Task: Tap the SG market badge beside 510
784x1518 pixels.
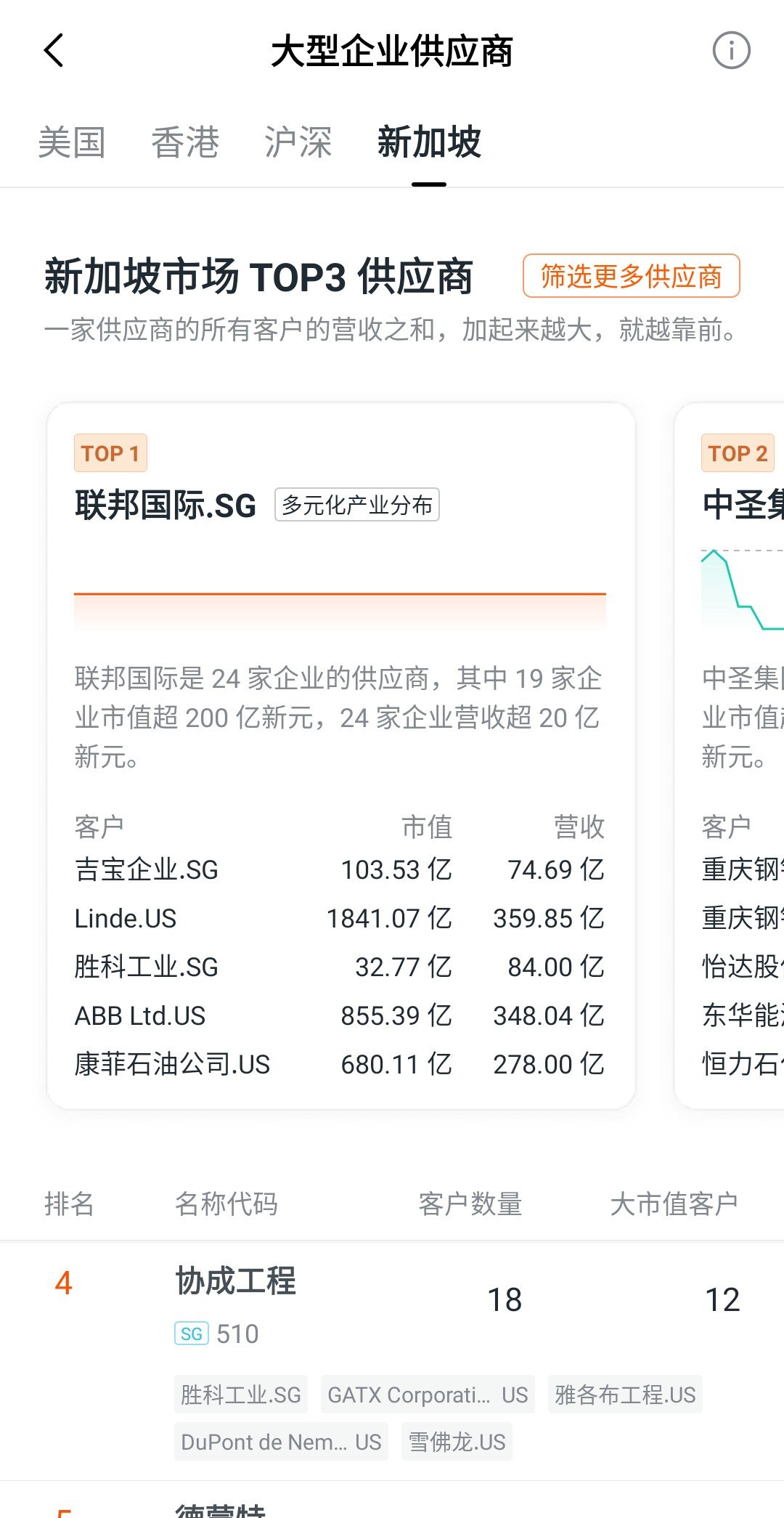Action: 192,1334
